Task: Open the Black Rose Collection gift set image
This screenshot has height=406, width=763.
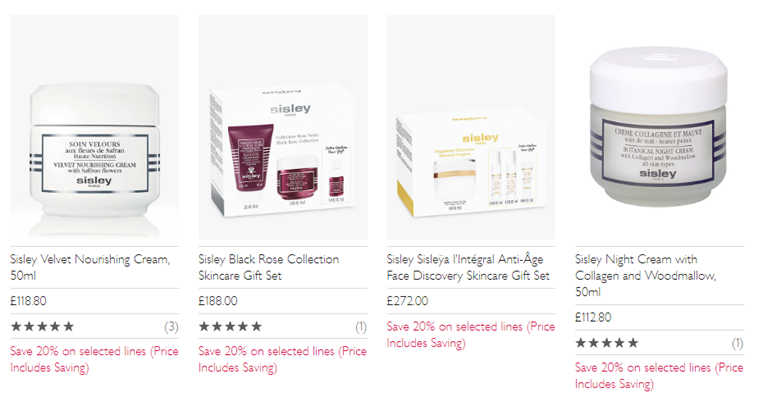Action: (283, 127)
